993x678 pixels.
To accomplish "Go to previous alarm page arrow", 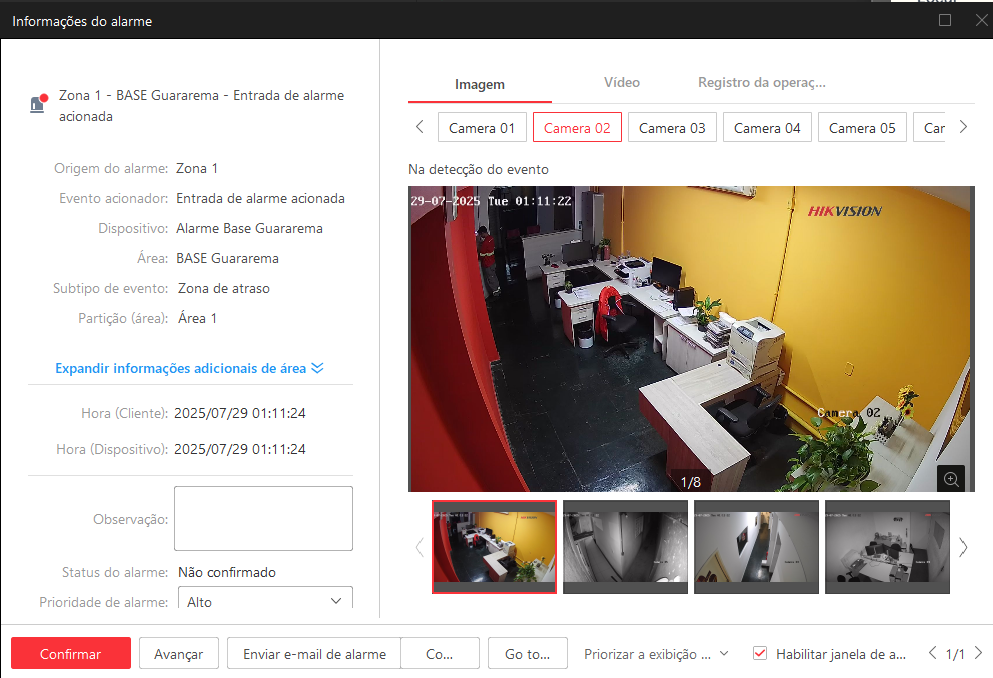I will tap(932, 653).
